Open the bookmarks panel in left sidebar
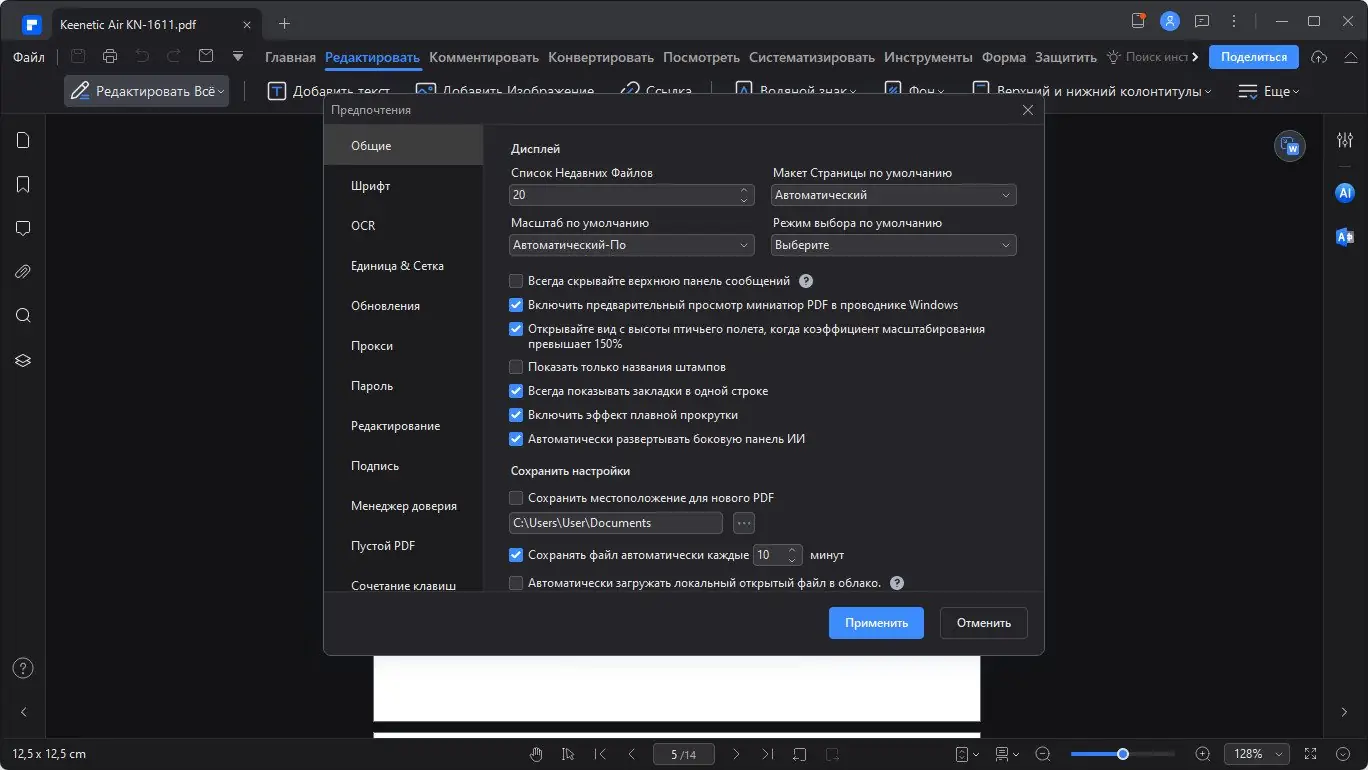The image size is (1368, 770). (x=23, y=184)
